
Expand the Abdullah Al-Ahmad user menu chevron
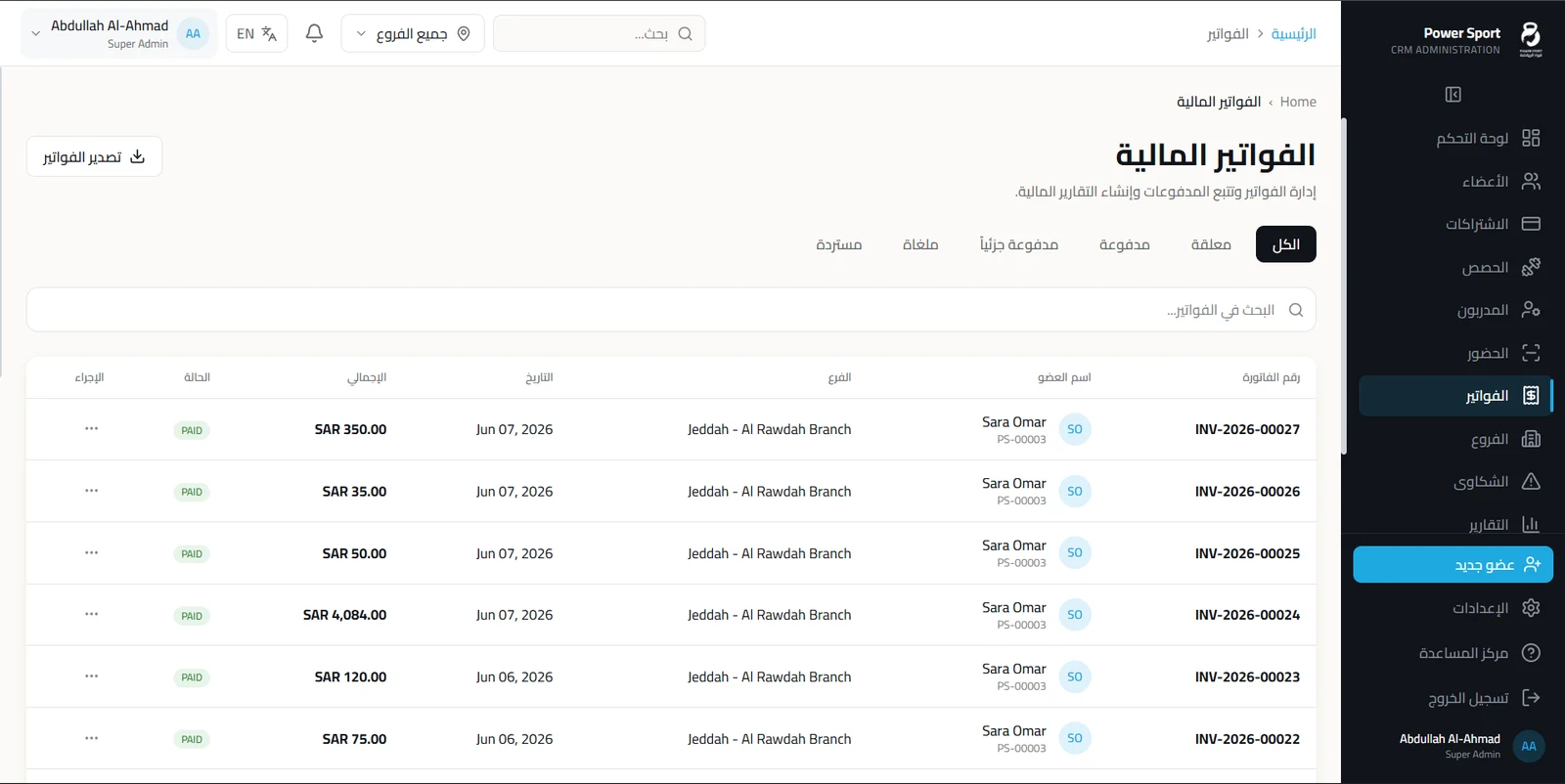point(36,33)
